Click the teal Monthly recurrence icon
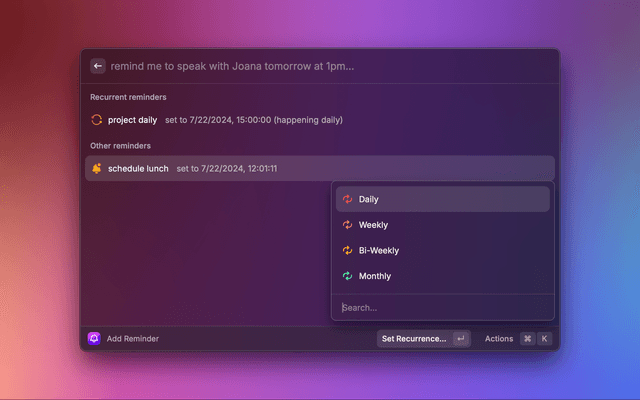 [347, 276]
